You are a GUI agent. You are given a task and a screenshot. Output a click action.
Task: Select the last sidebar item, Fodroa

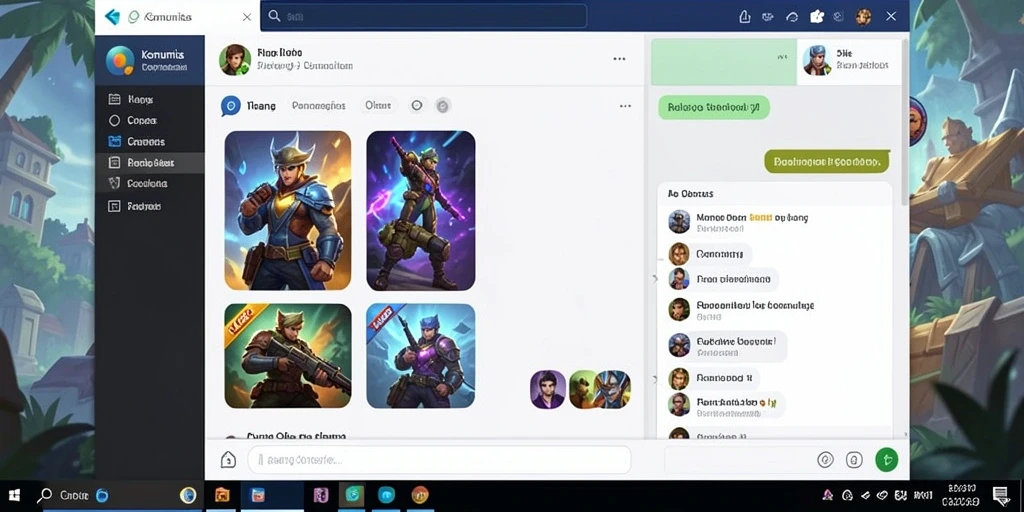(x=135, y=206)
